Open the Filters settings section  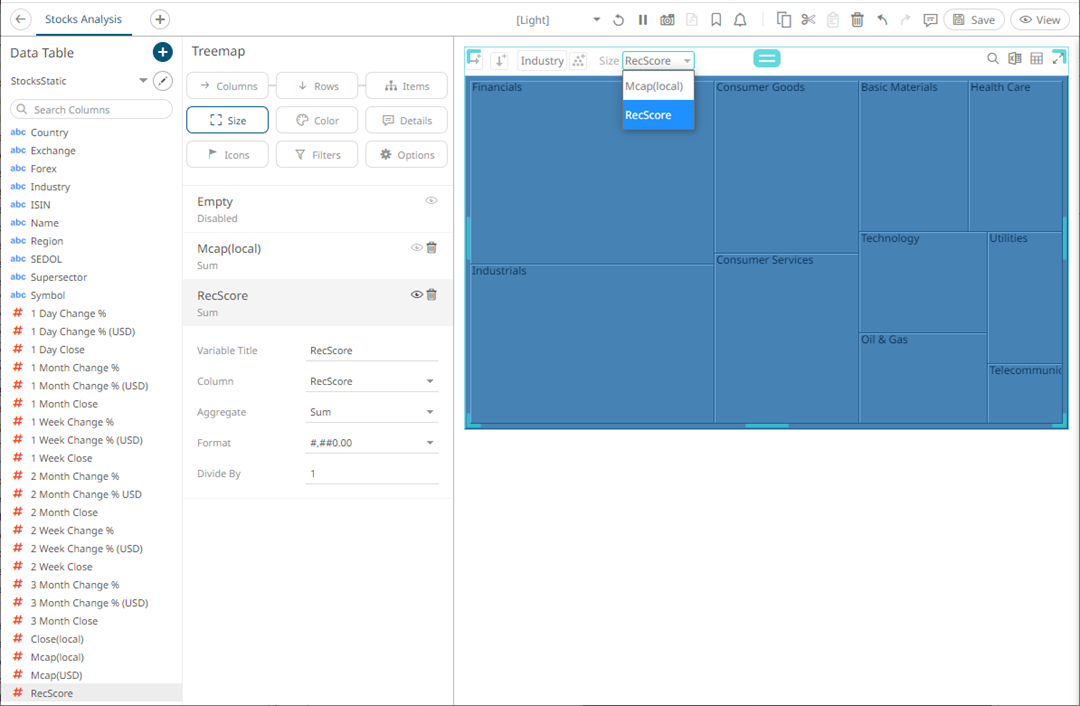tap(317, 155)
